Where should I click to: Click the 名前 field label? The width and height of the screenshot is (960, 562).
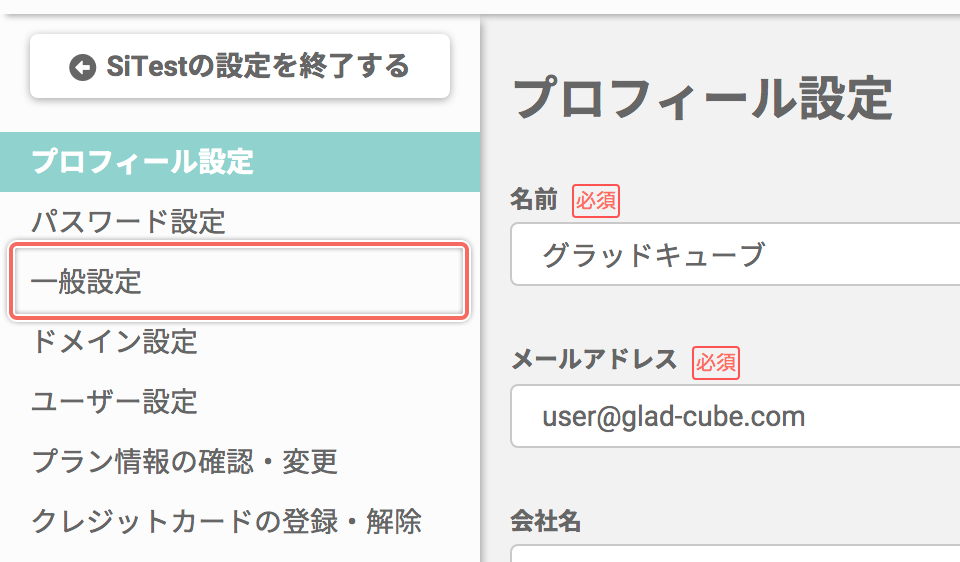pos(534,200)
